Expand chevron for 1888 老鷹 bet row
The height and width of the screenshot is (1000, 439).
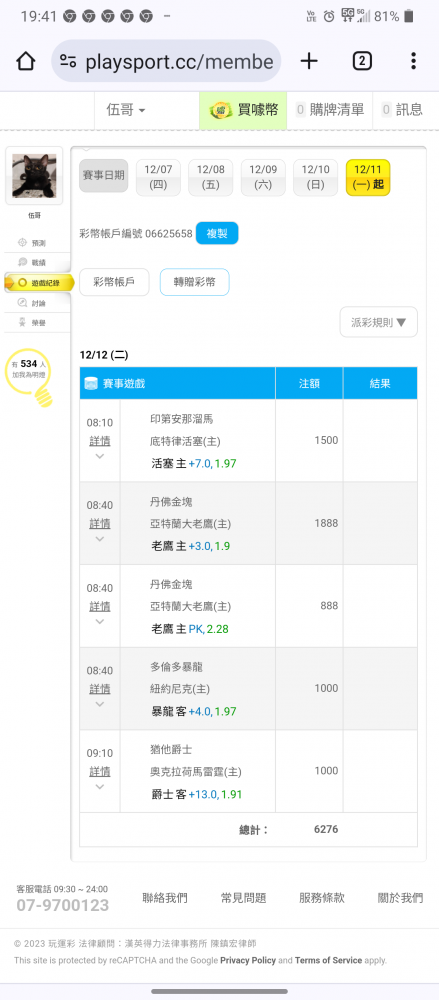100,539
